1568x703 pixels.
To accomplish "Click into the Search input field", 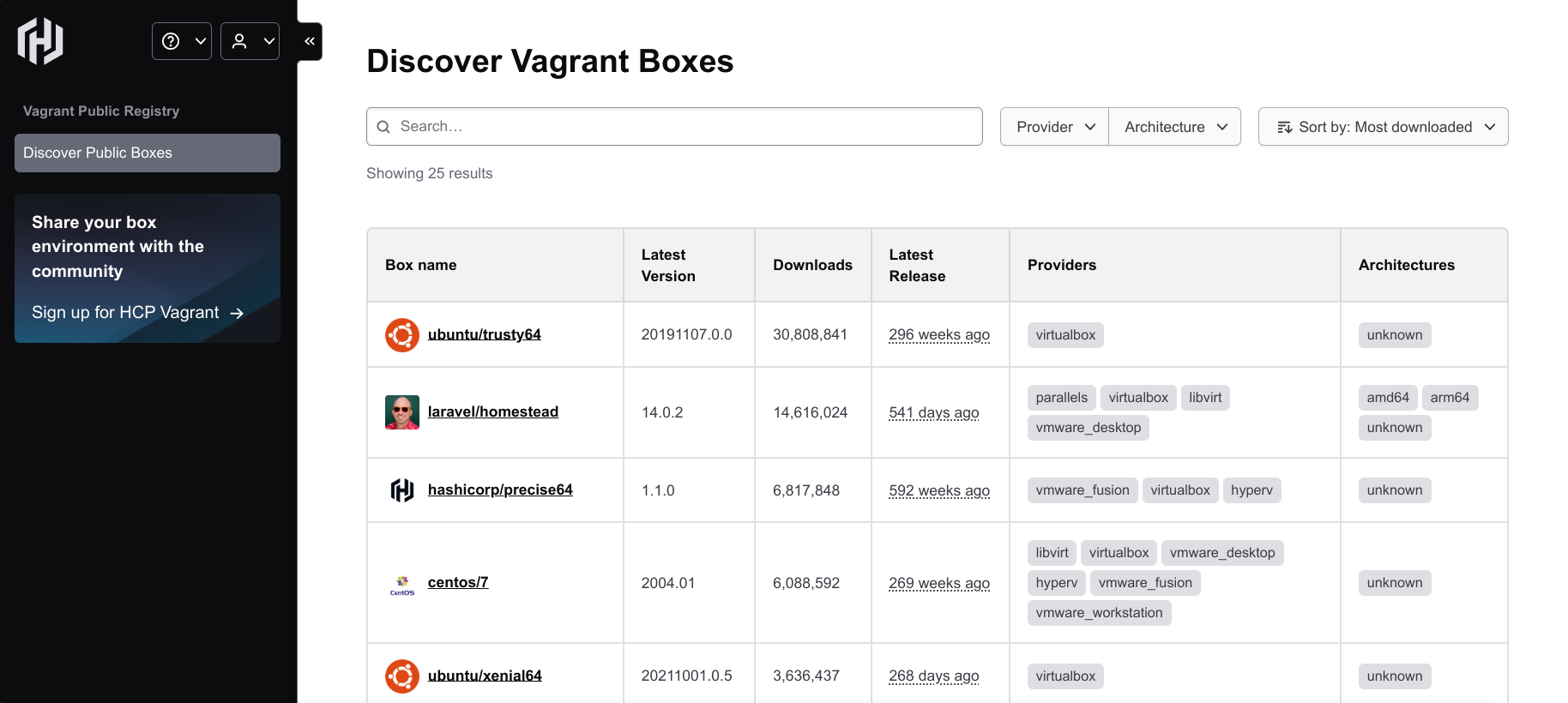I will click(686, 127).
